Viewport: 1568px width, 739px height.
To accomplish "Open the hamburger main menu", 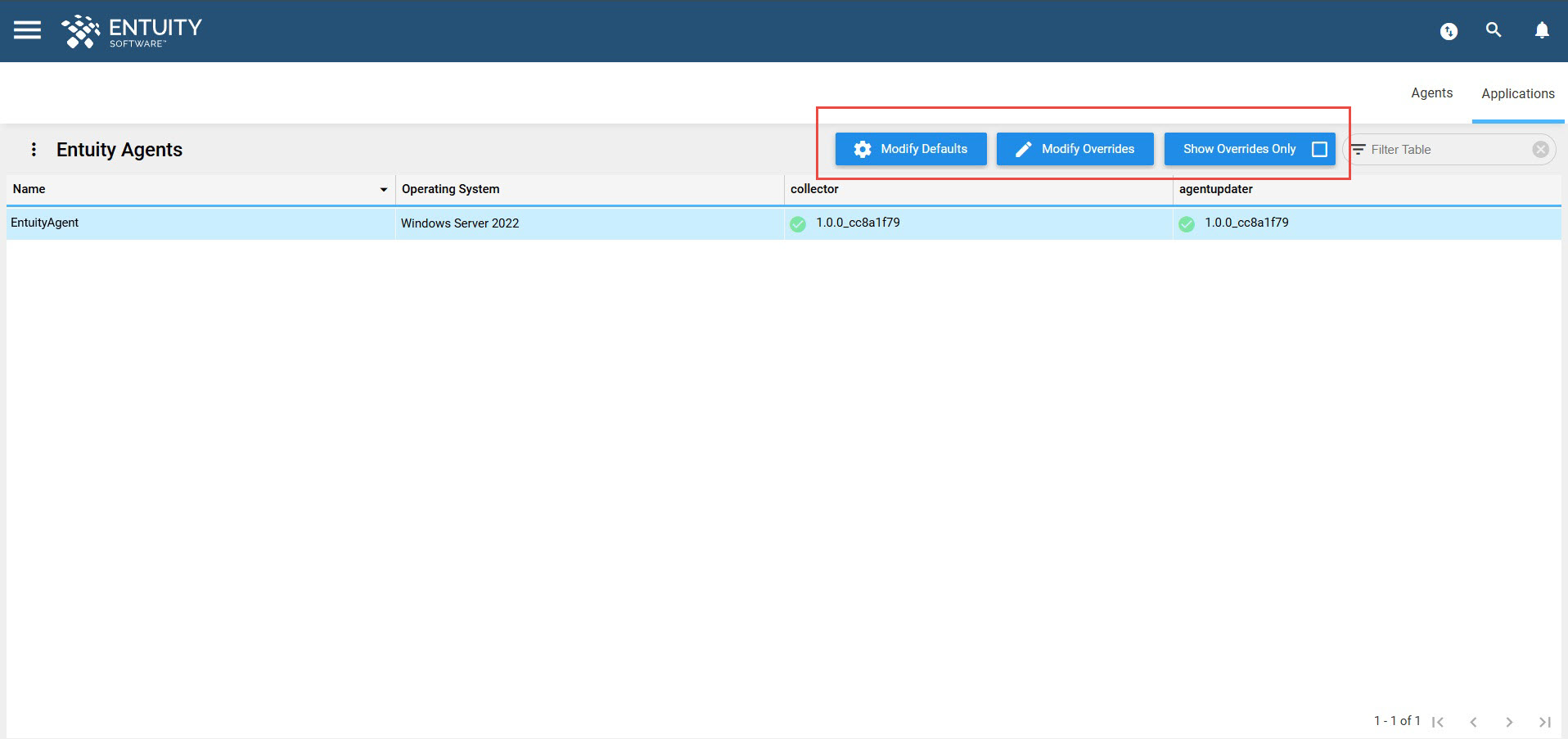I will (x=27, y=30).
